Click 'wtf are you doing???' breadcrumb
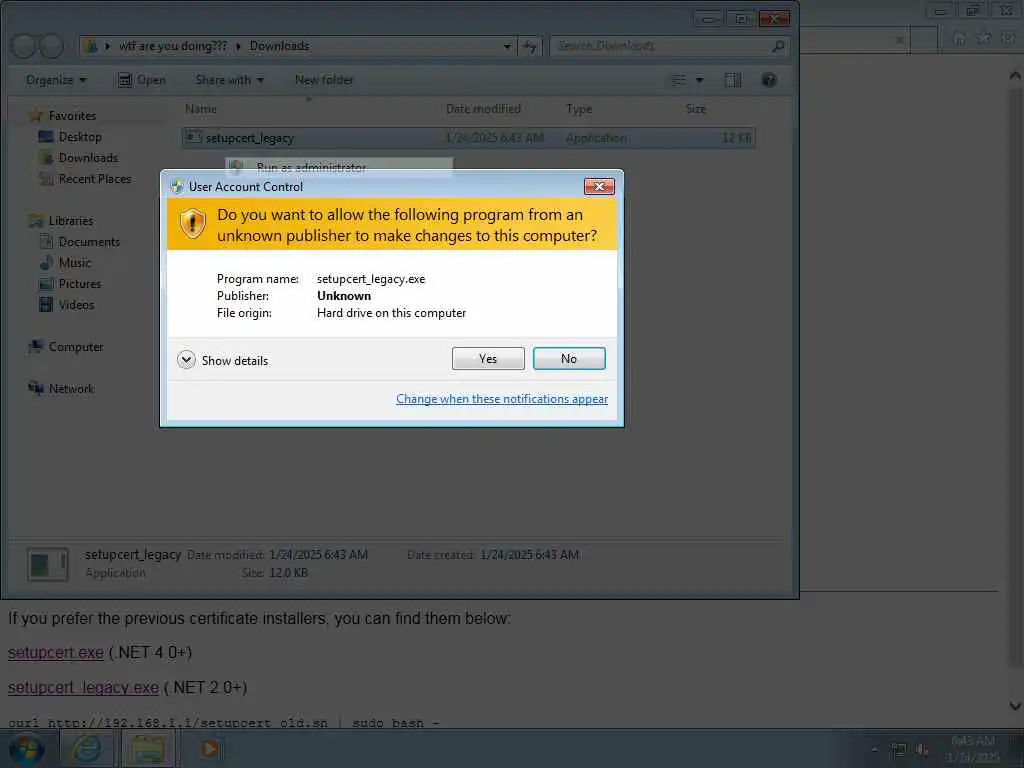The width and height of the screenshot is (1024, 768). 173,46
